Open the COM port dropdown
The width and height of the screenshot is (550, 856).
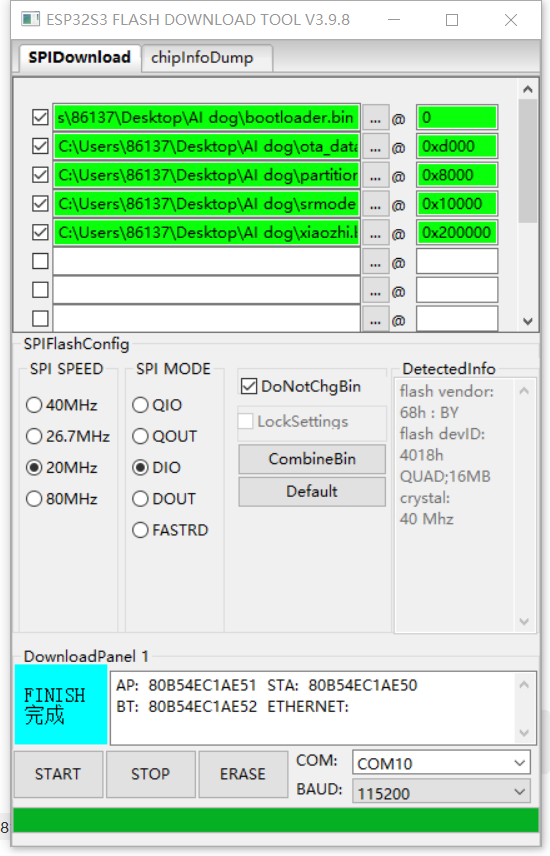click(x=441, y=763)
